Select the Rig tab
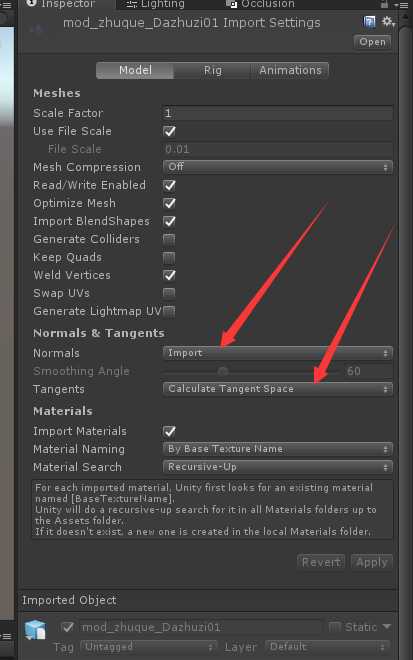 tap(213, 70)
